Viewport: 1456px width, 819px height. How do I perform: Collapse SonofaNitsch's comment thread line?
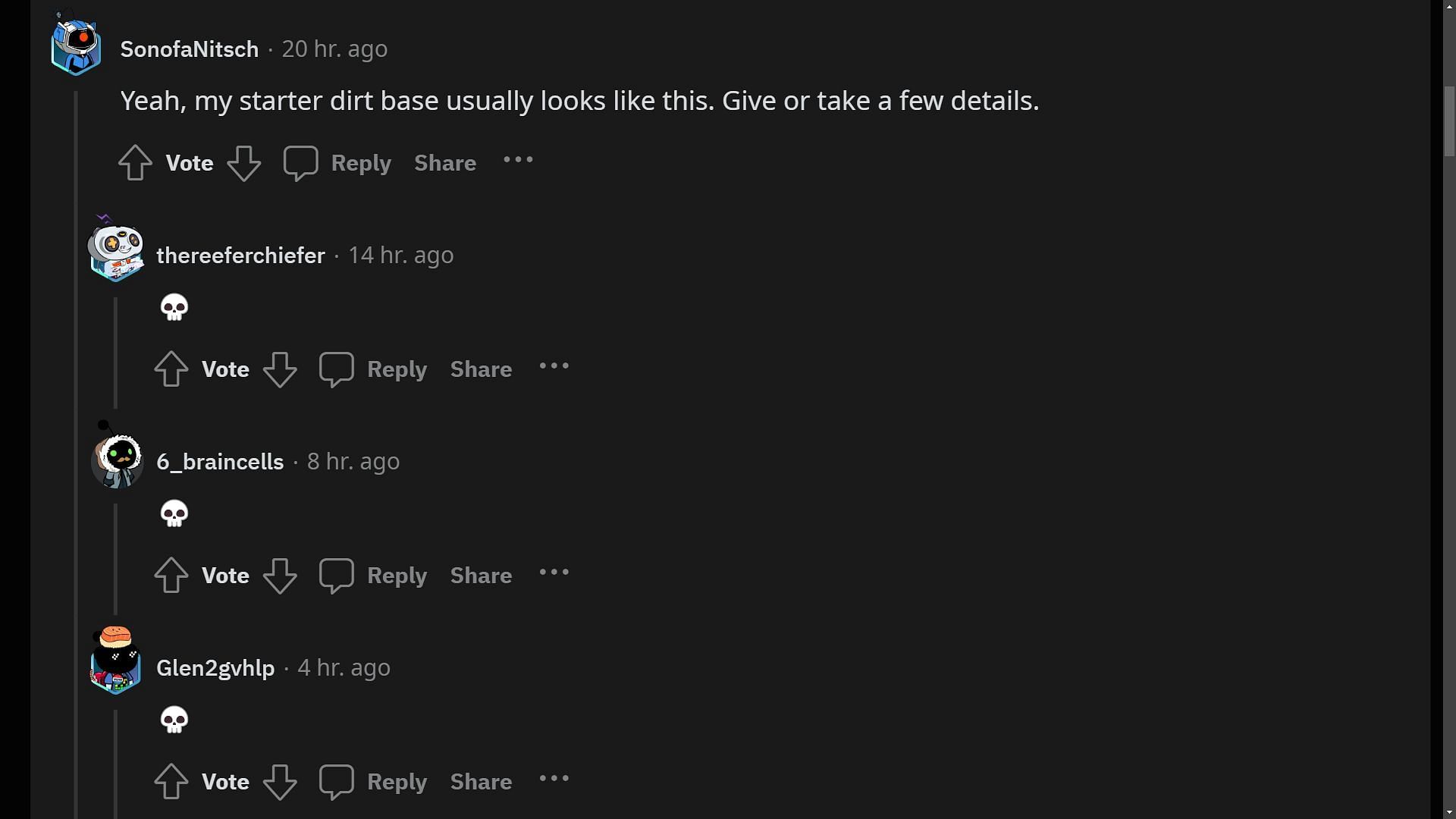coord(76,455)
